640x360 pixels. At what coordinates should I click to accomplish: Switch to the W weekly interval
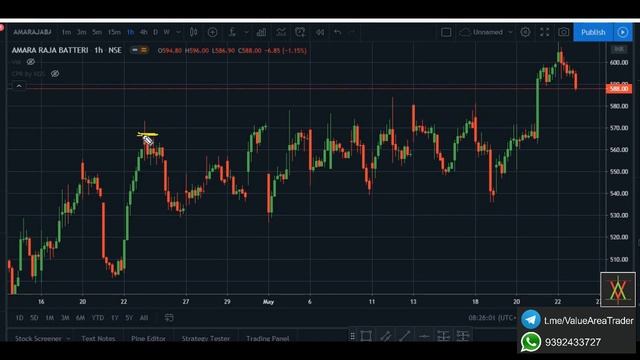click(167, 32)
